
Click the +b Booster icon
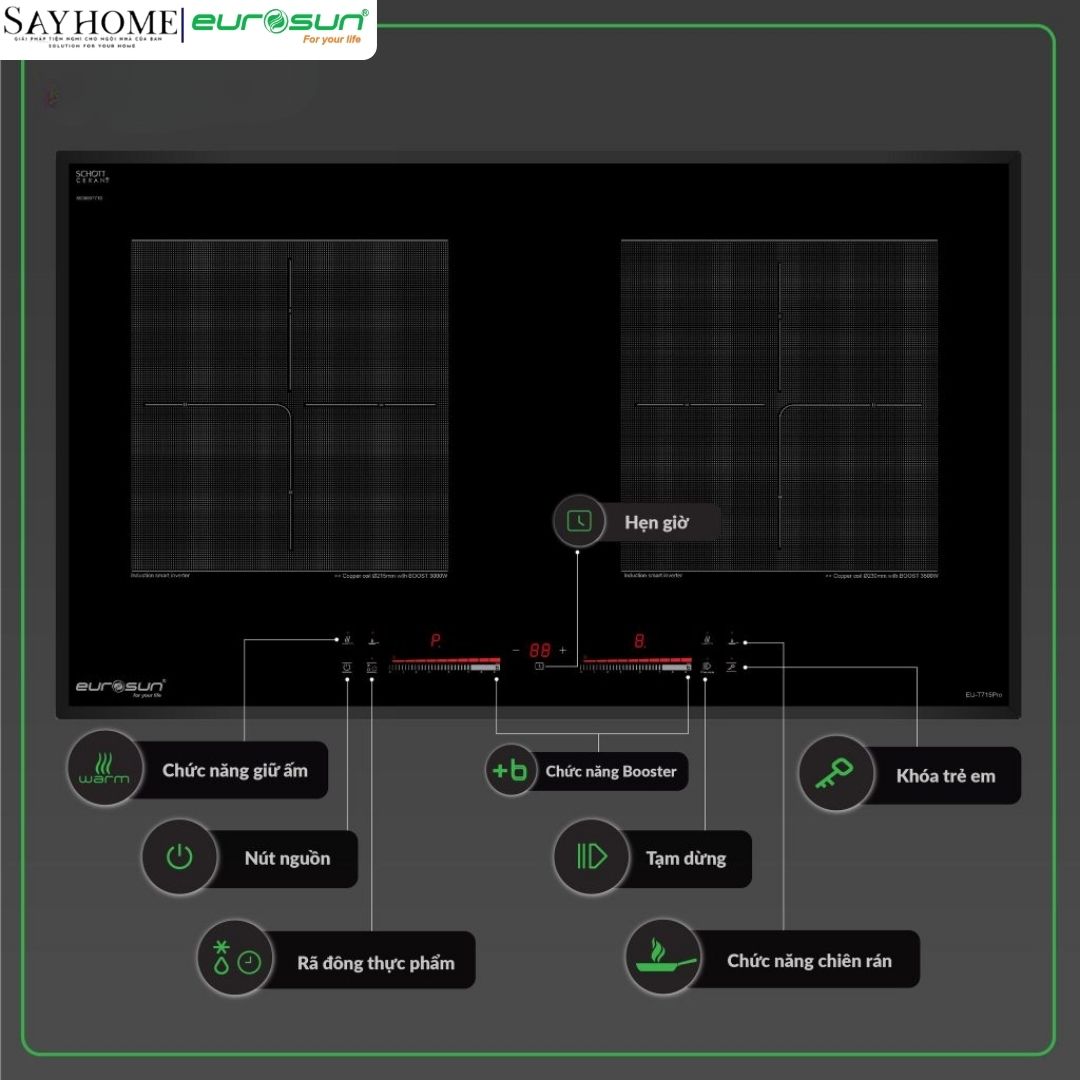pos(510,770)
